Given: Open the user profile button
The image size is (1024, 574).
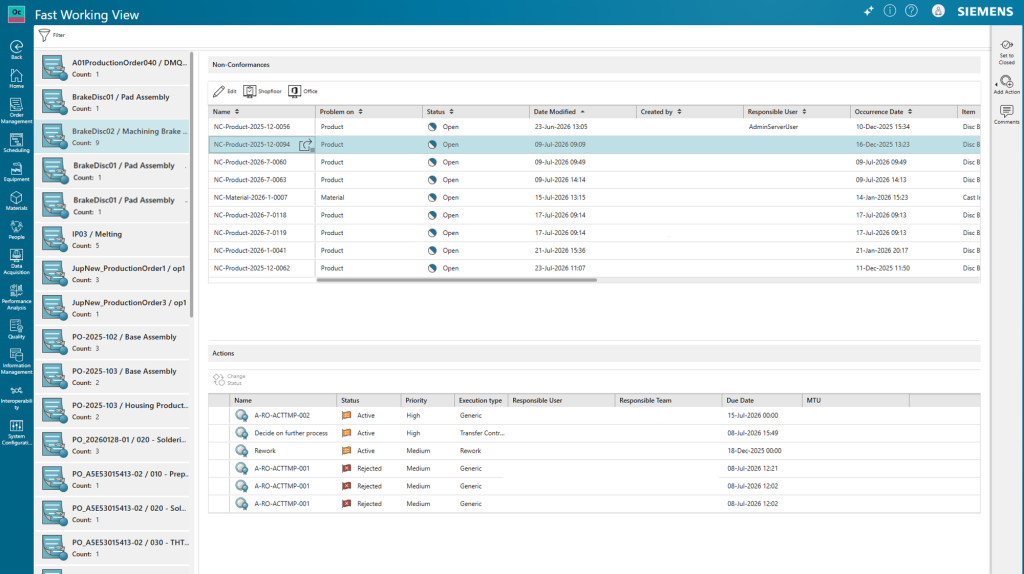Looking at the screenshot, I should [x=938, y=11].
